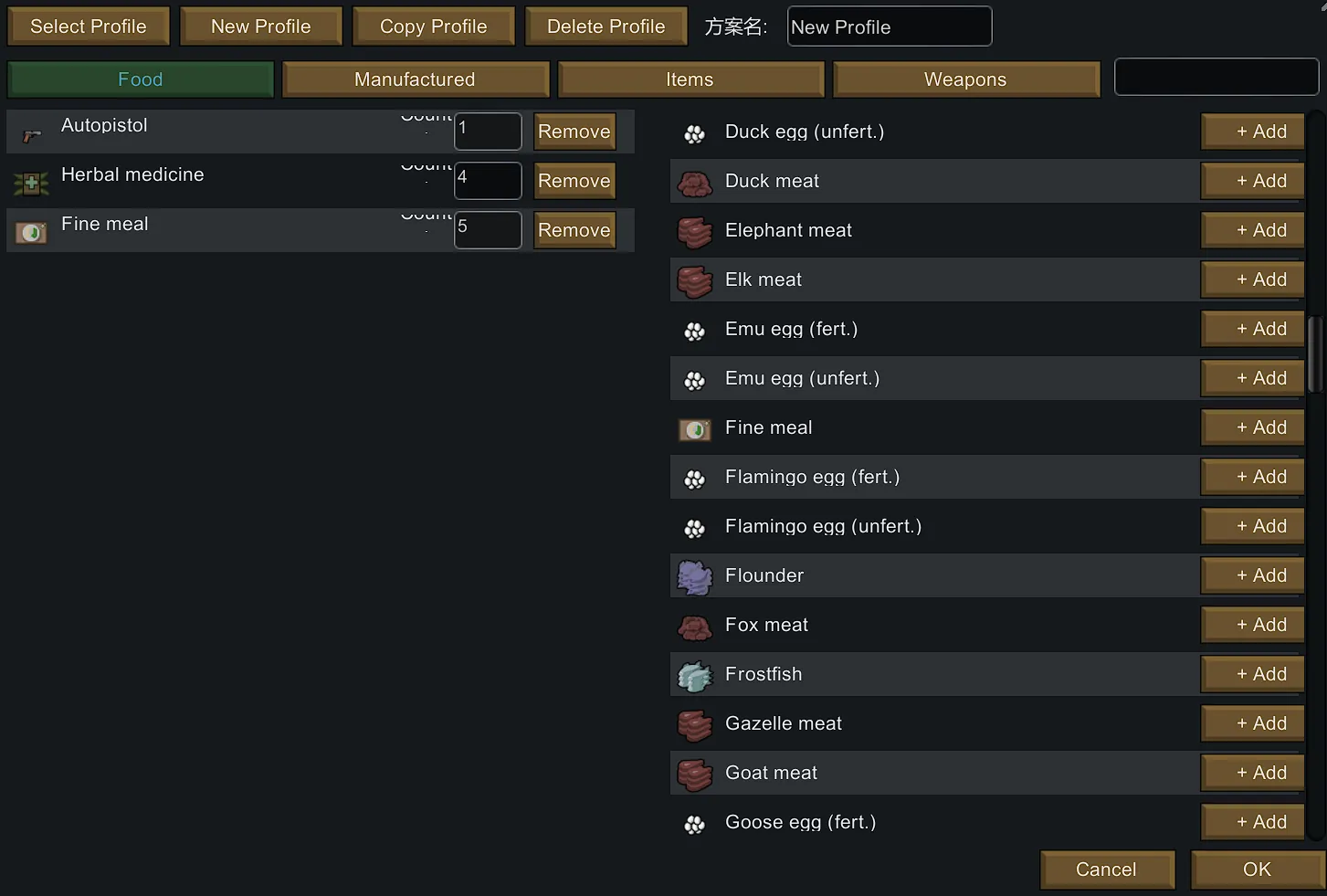Click the Autopistol icon in loadout list
1327x896 pixels.
(32, 136)
